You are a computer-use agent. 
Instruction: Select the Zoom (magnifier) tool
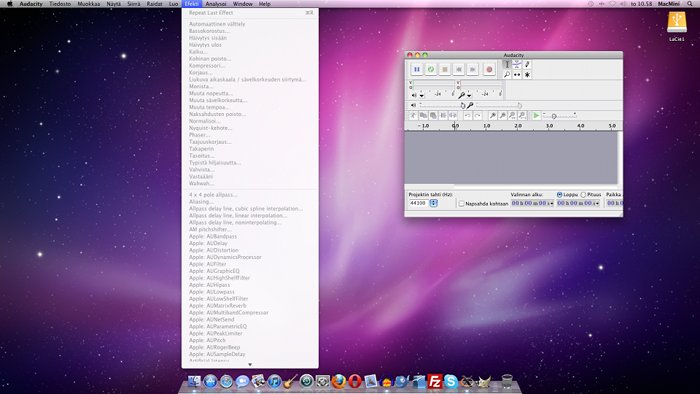[x=507, y=75]
